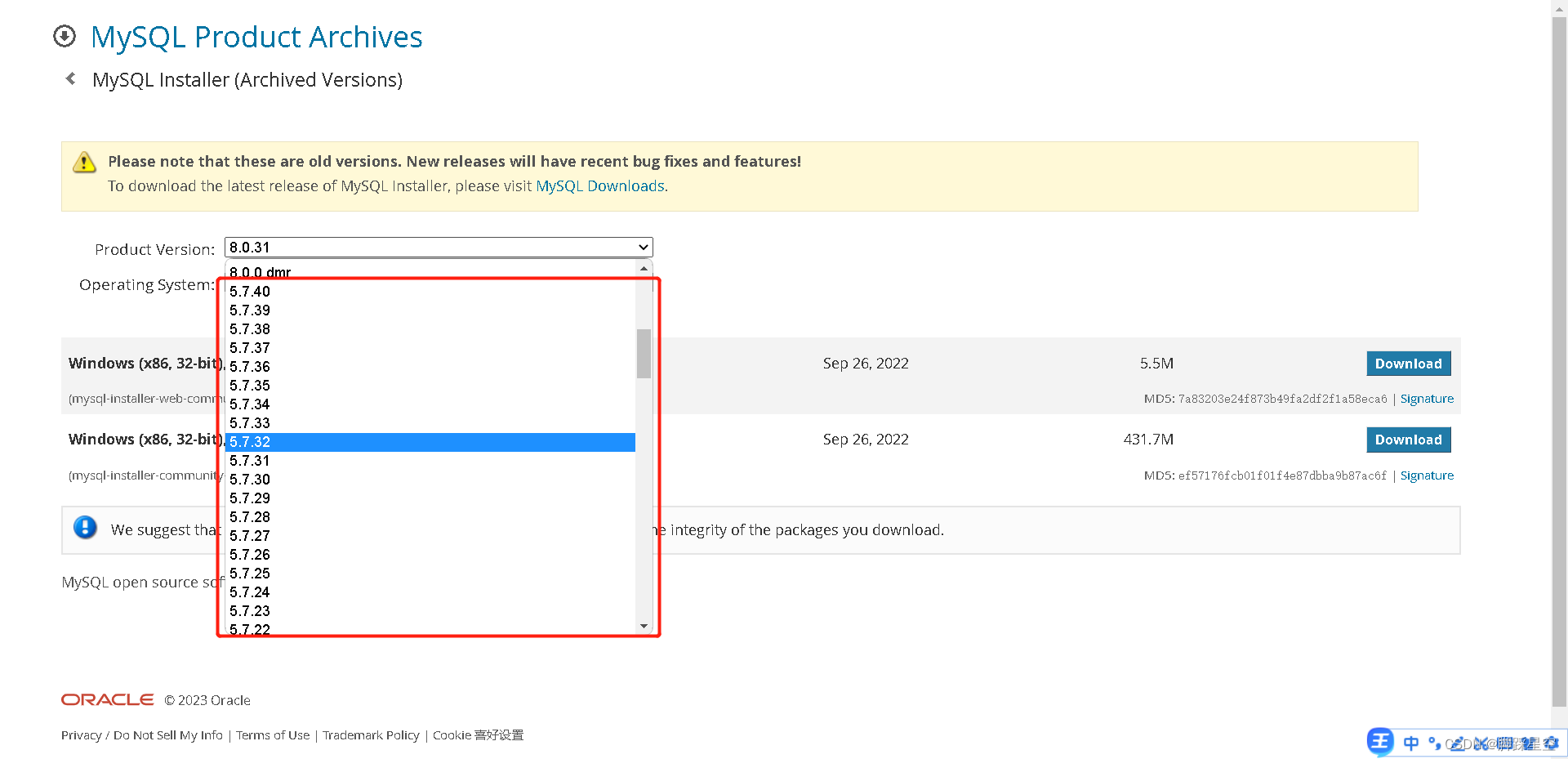The image size is (1568, 759).
Task: Click the Oracle logo in footer
Action: tap(107, 699)
